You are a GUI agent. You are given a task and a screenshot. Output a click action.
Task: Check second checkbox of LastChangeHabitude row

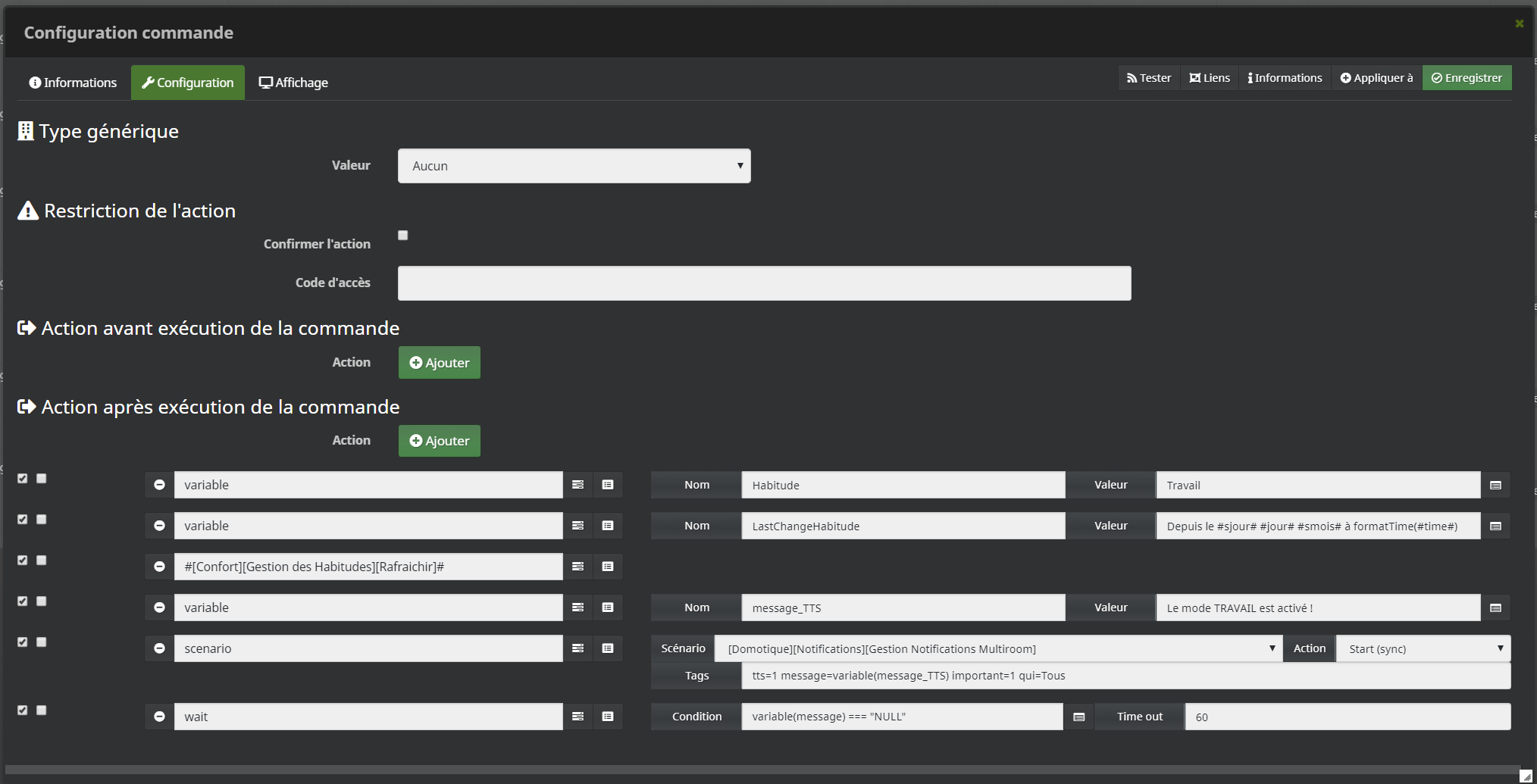42,520
